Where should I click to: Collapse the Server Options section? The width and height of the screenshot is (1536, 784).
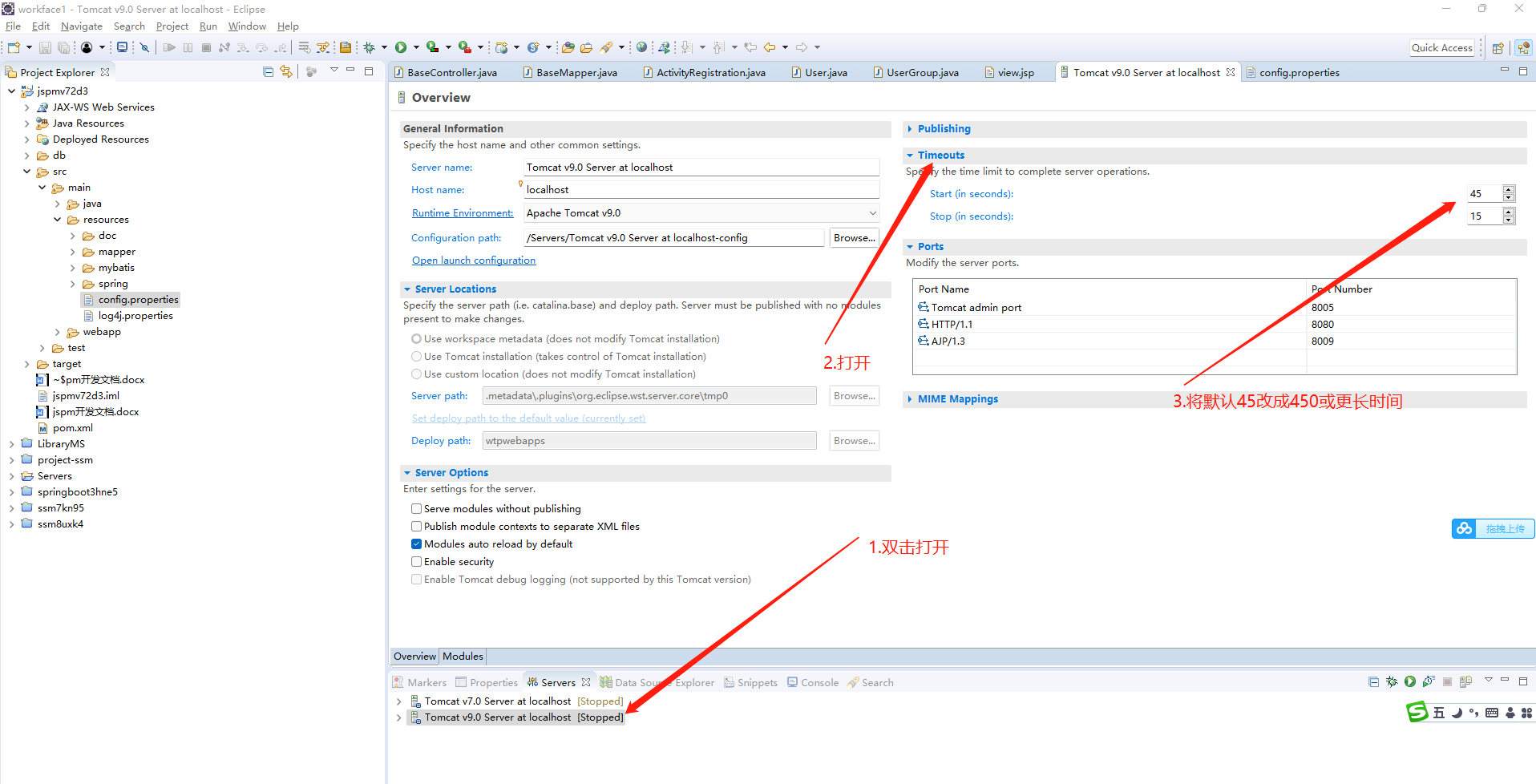click(406, 473)
